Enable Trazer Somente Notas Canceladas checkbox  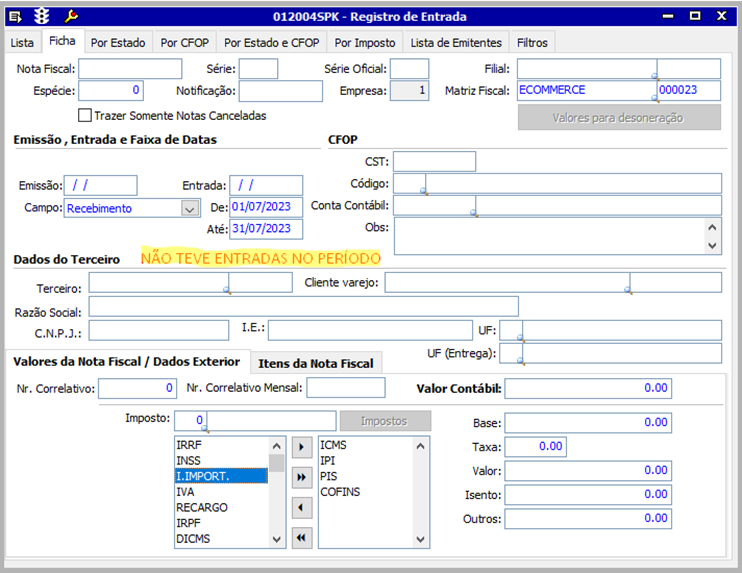click(x=85, y=115)
